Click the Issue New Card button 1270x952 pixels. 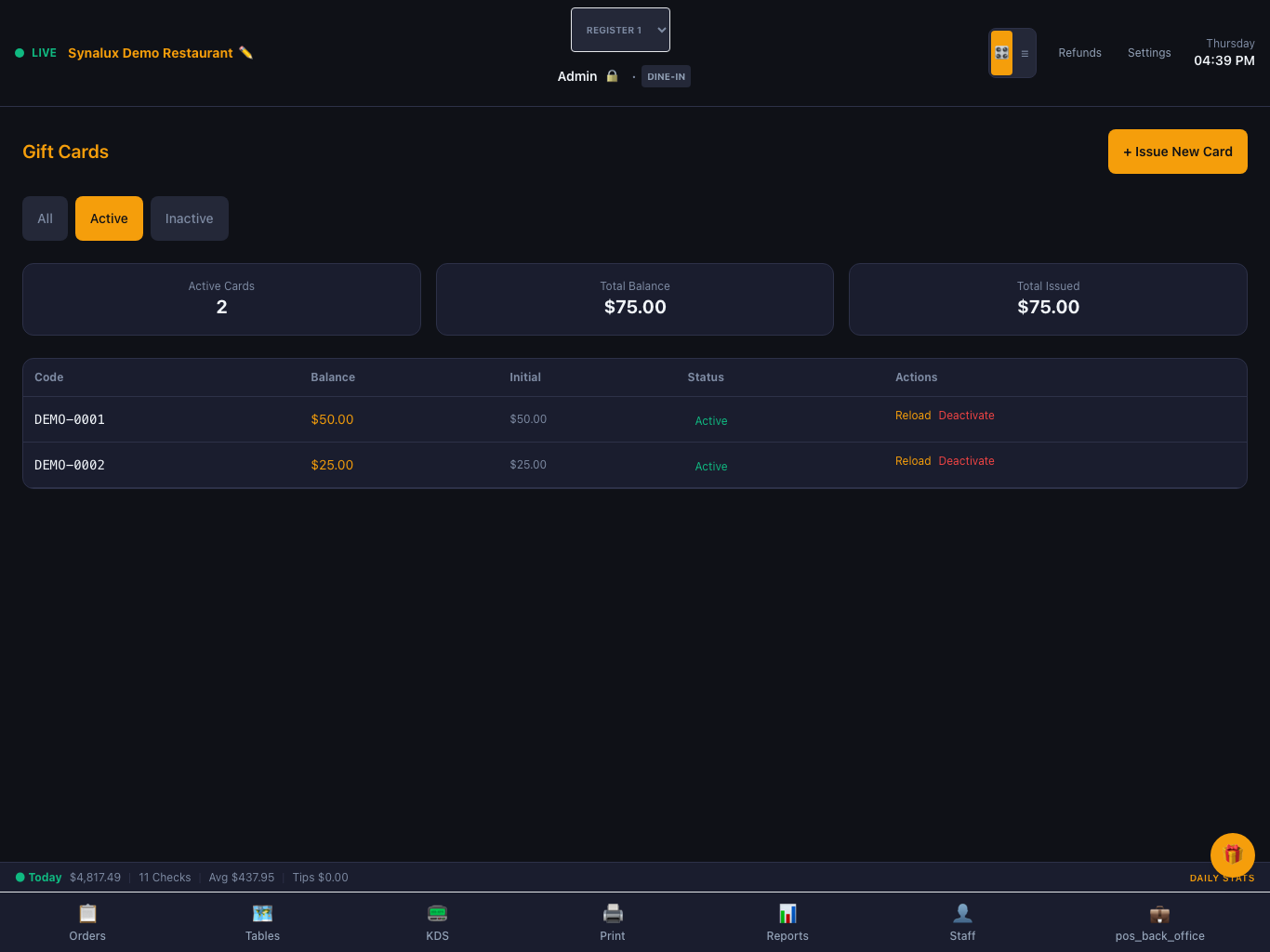click(x=1177, y=152)
